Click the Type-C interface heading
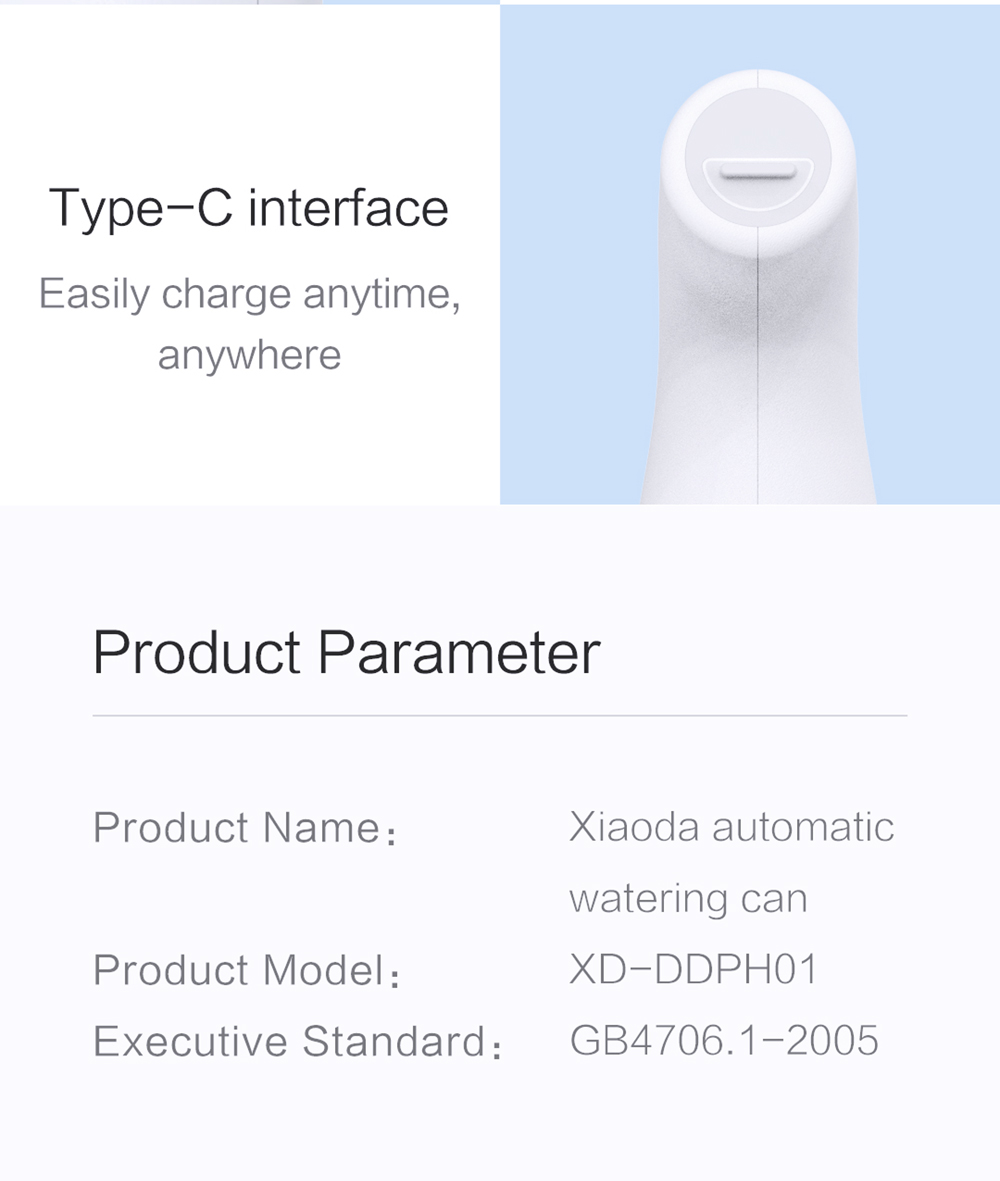The image size is (1000, 1181). 248,209
